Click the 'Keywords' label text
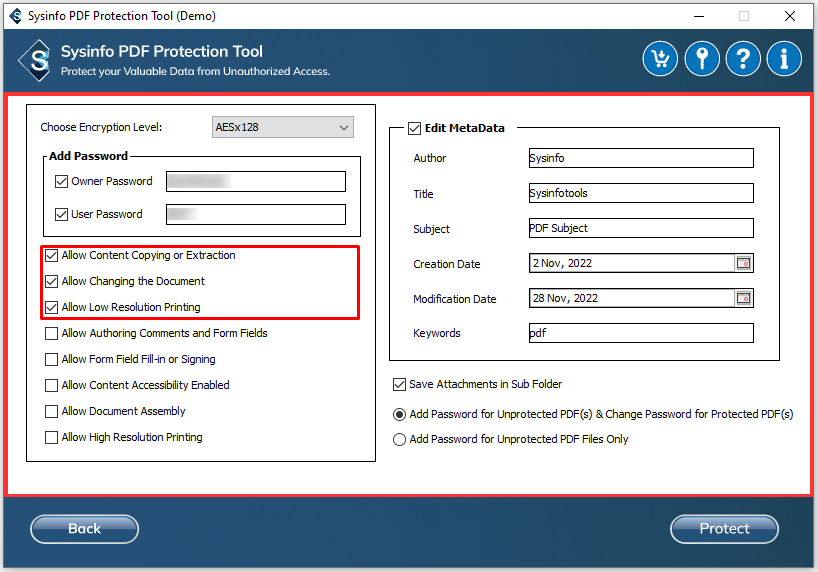Screen dimensions: 818x572 click(x=437, y=333)
